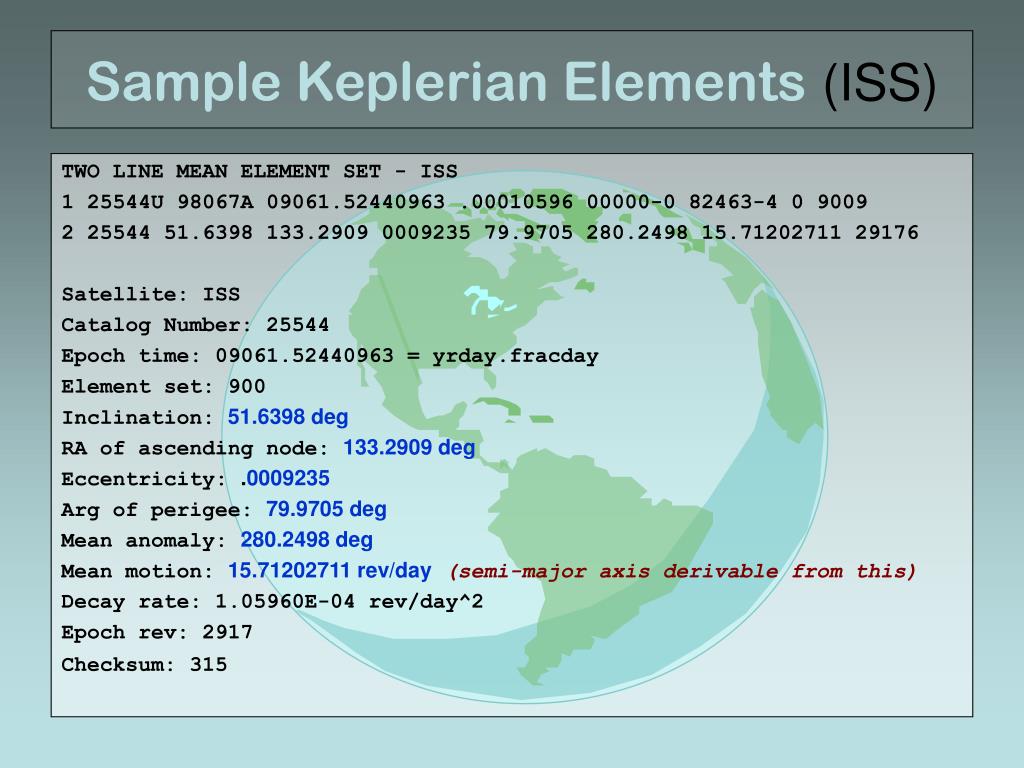Click the 'Epoch time: 09061.52440963' line

click(x=330, y=356)
